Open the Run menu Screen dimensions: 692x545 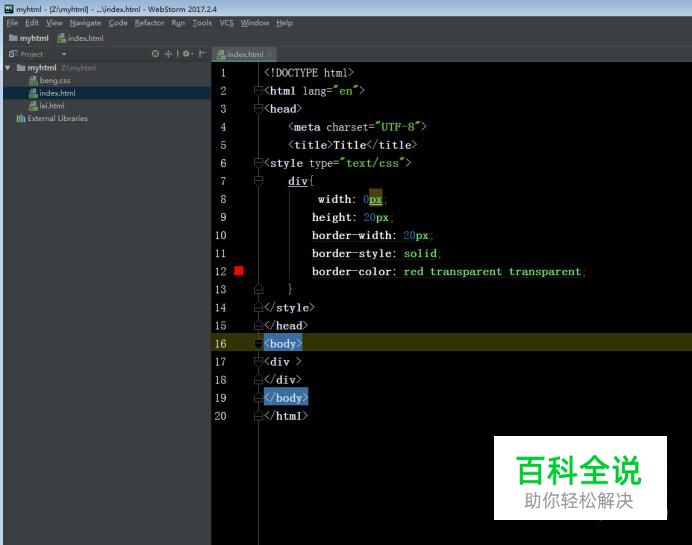tap(178, 23)
